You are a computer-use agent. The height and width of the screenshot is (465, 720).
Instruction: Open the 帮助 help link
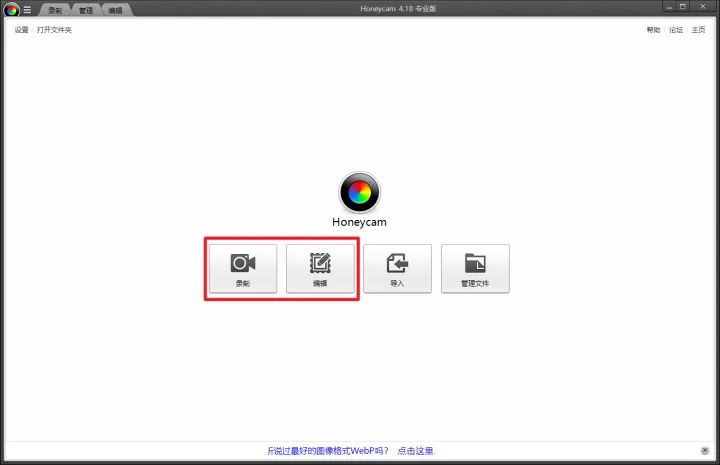[x=653, y=30]
